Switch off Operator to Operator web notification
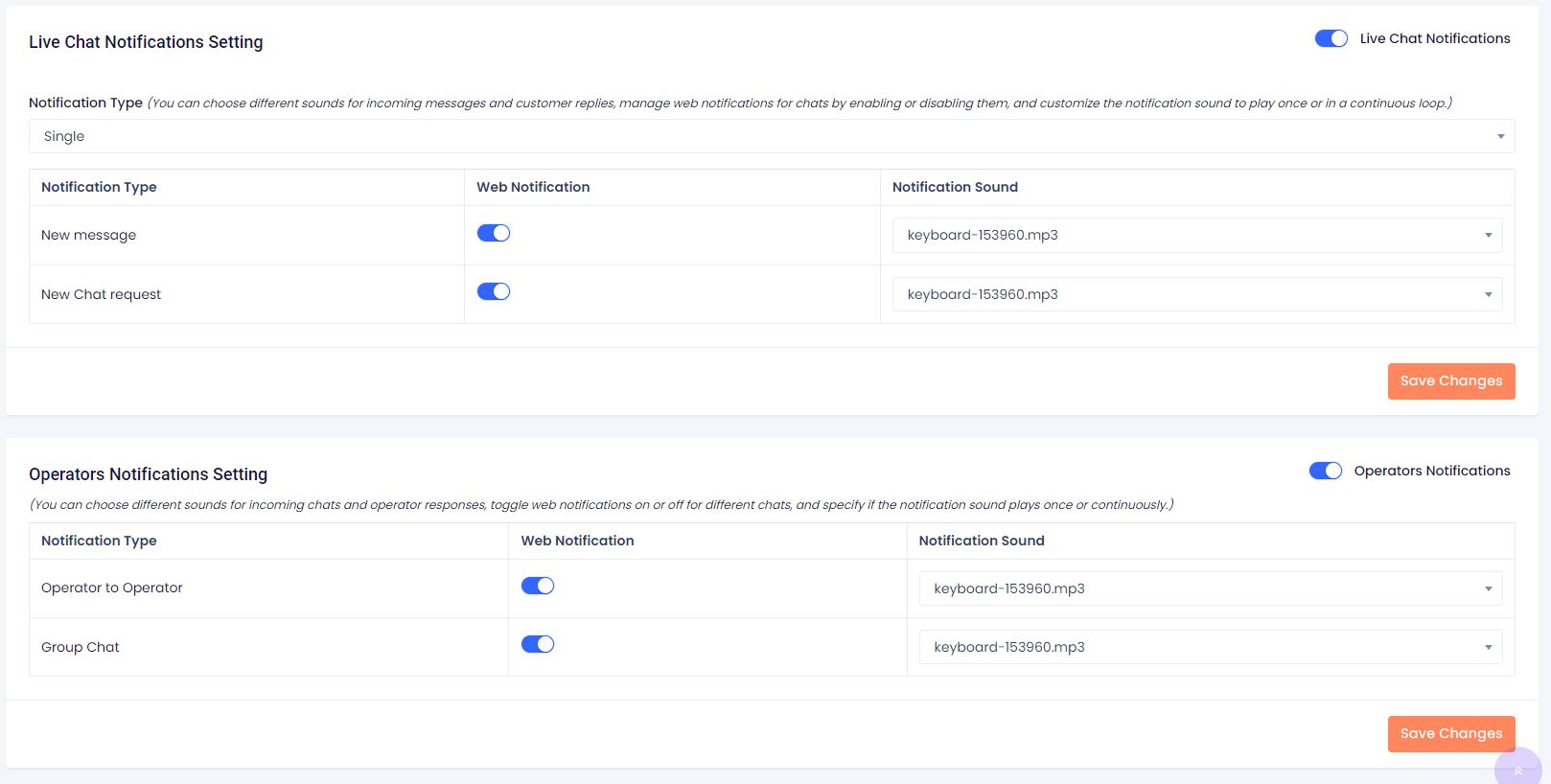The image size is (1551, 784). click(x=538, y=586)
